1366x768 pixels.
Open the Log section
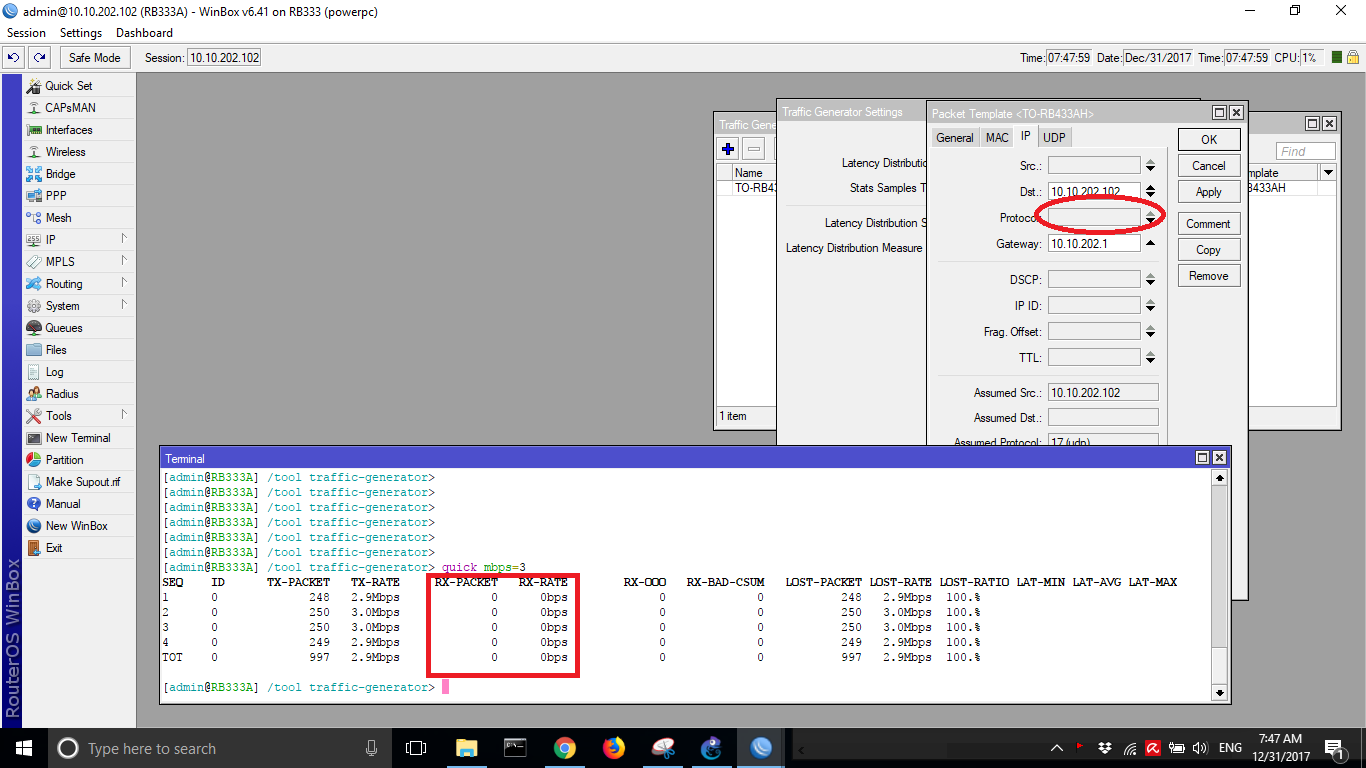pyautogui.click(x=54, y=372)
